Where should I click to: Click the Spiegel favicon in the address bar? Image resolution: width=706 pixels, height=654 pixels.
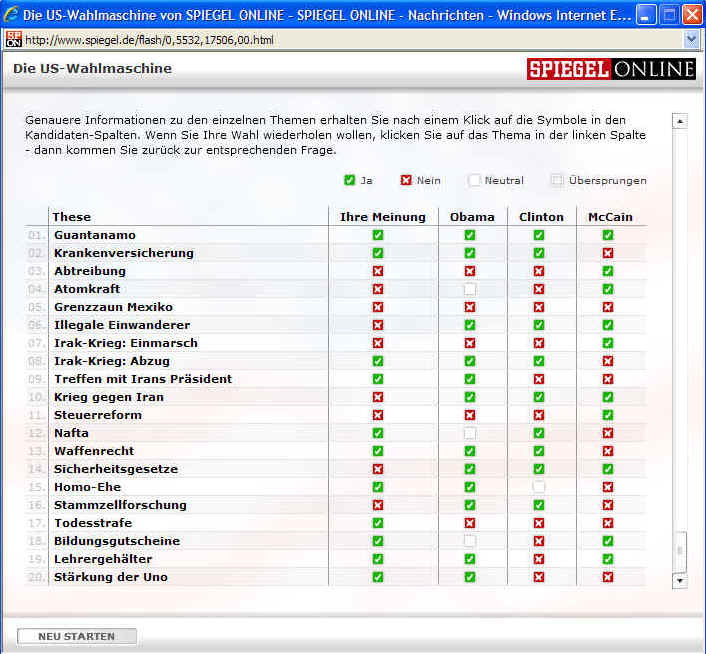[x=14, y=40]
